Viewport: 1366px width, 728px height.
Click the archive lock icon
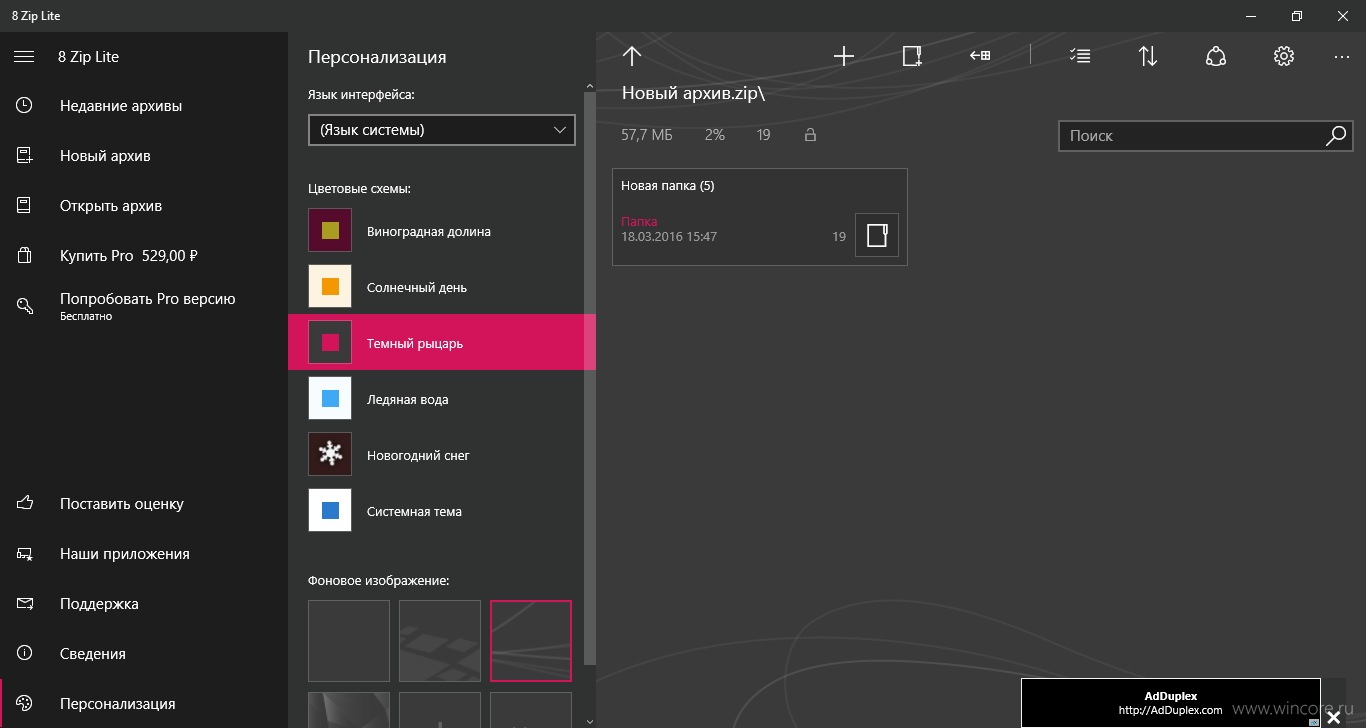811,134
